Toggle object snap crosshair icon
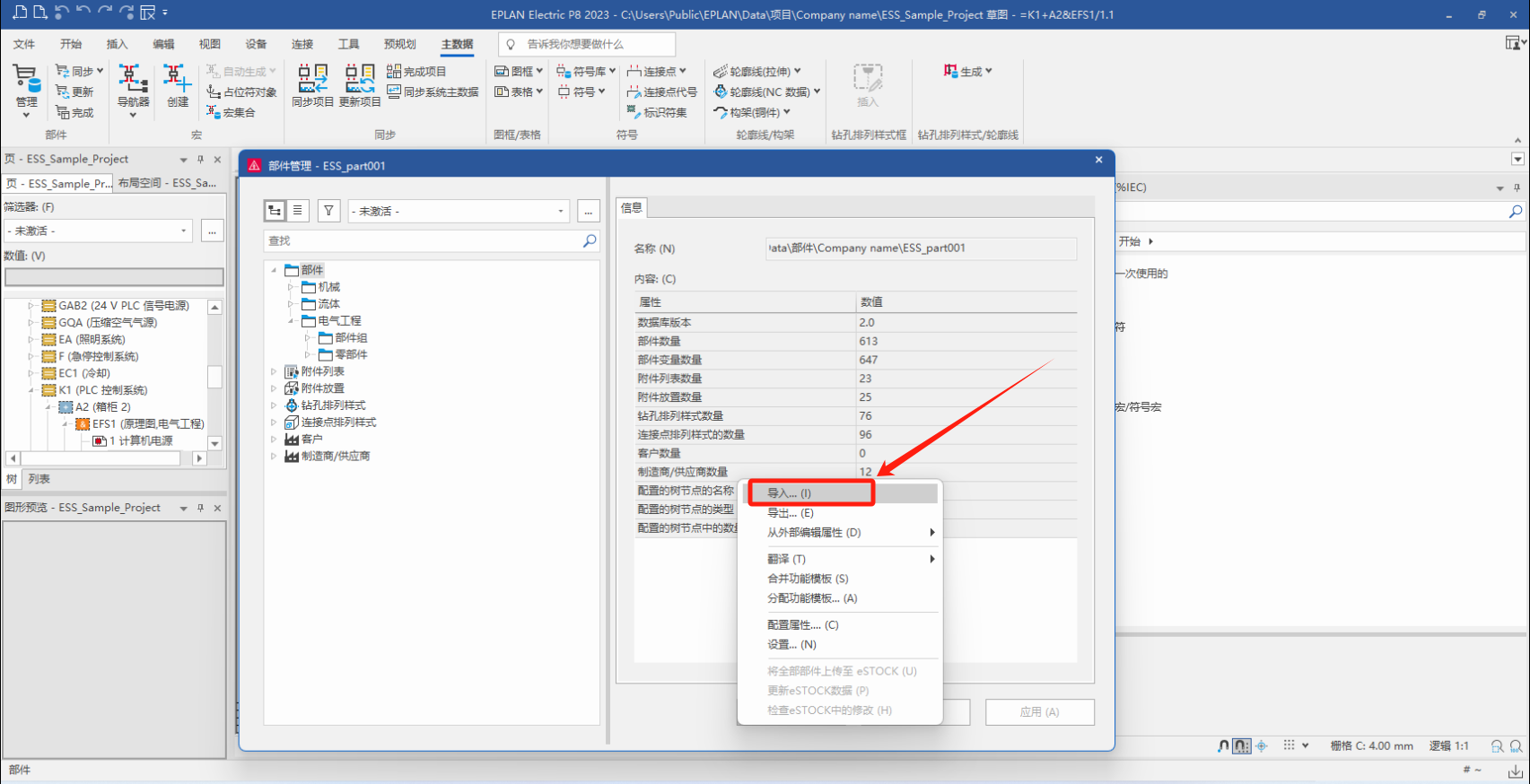The height and width of the screenshot is (784, 1530). tap(1262, 745)
